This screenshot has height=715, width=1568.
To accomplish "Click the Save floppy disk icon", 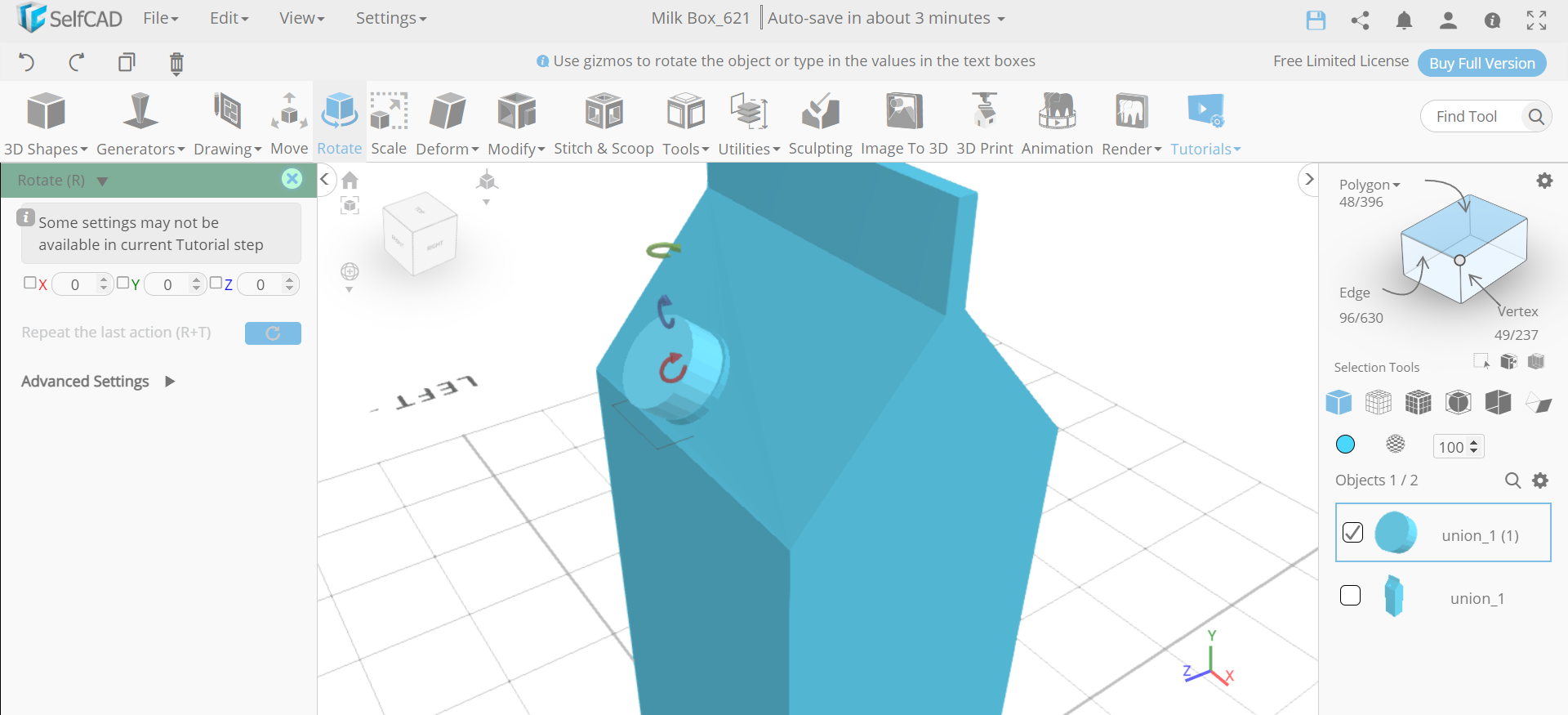I will (1316, 20).
